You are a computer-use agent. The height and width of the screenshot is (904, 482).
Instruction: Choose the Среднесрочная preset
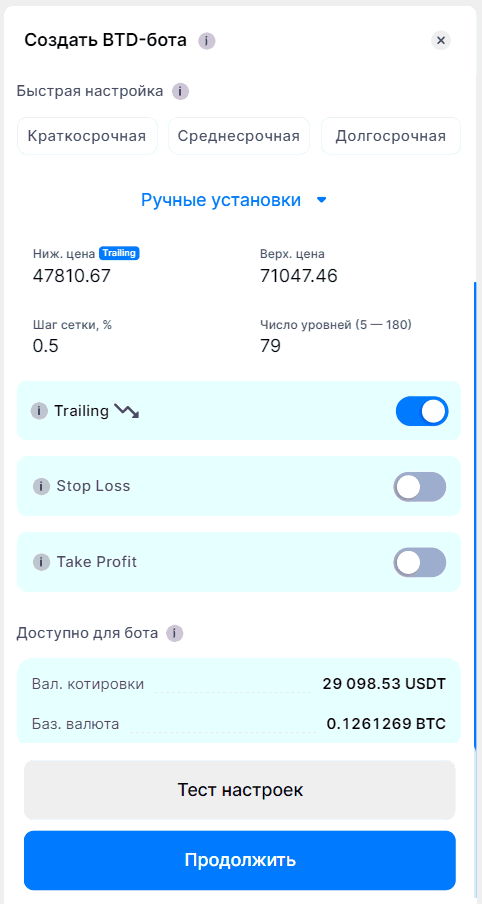click(239, 136)
